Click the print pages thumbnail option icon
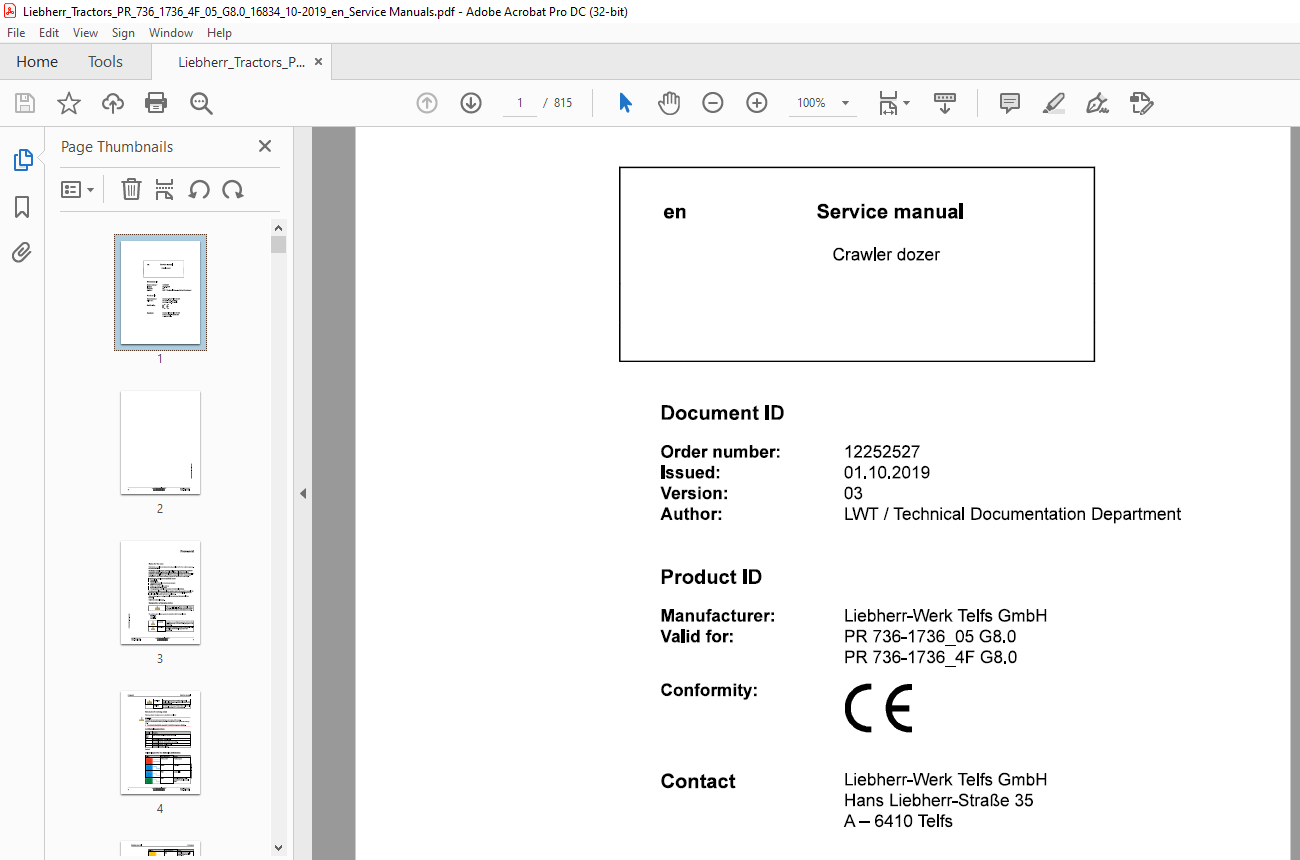The image size is (1300, 860). [x=165, y=189]
